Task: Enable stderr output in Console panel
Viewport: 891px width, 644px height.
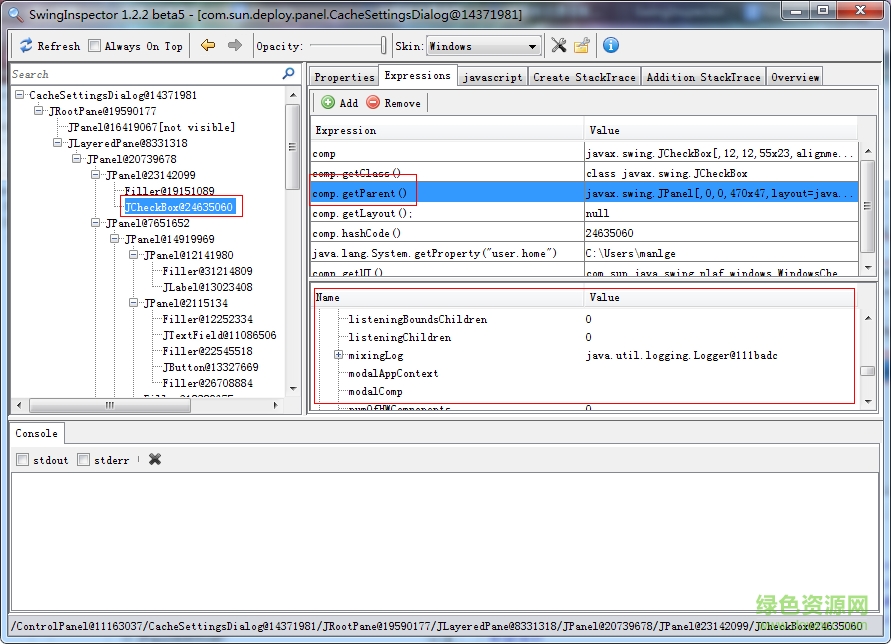Action: [x=81, y=459]
